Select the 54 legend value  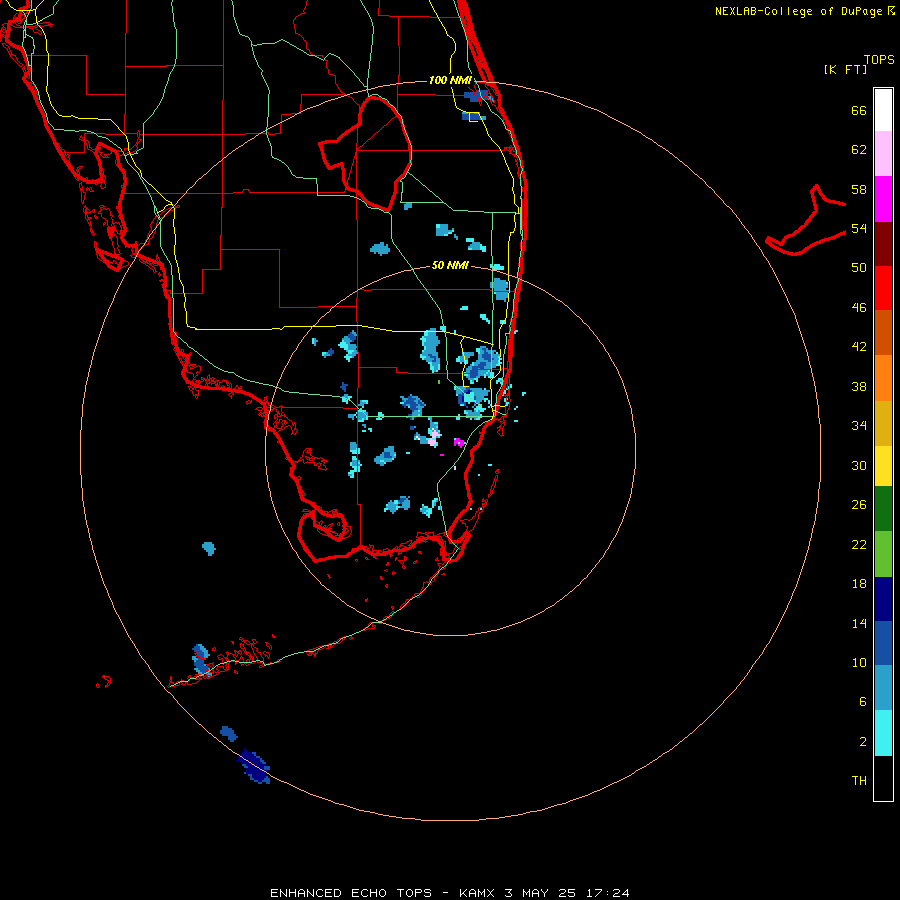tap(859, 228)
